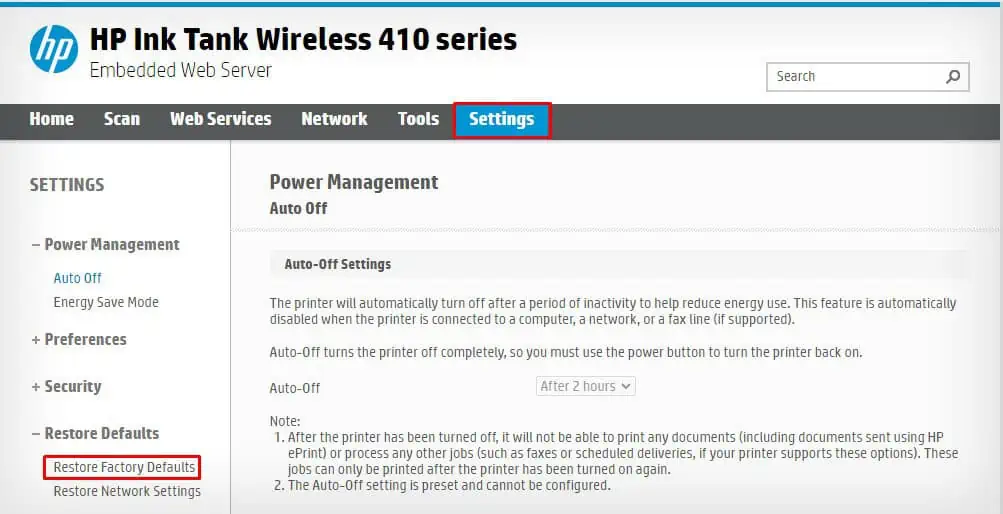
Task: Click the Power Management page heading
Action: (x=354, y=182)
